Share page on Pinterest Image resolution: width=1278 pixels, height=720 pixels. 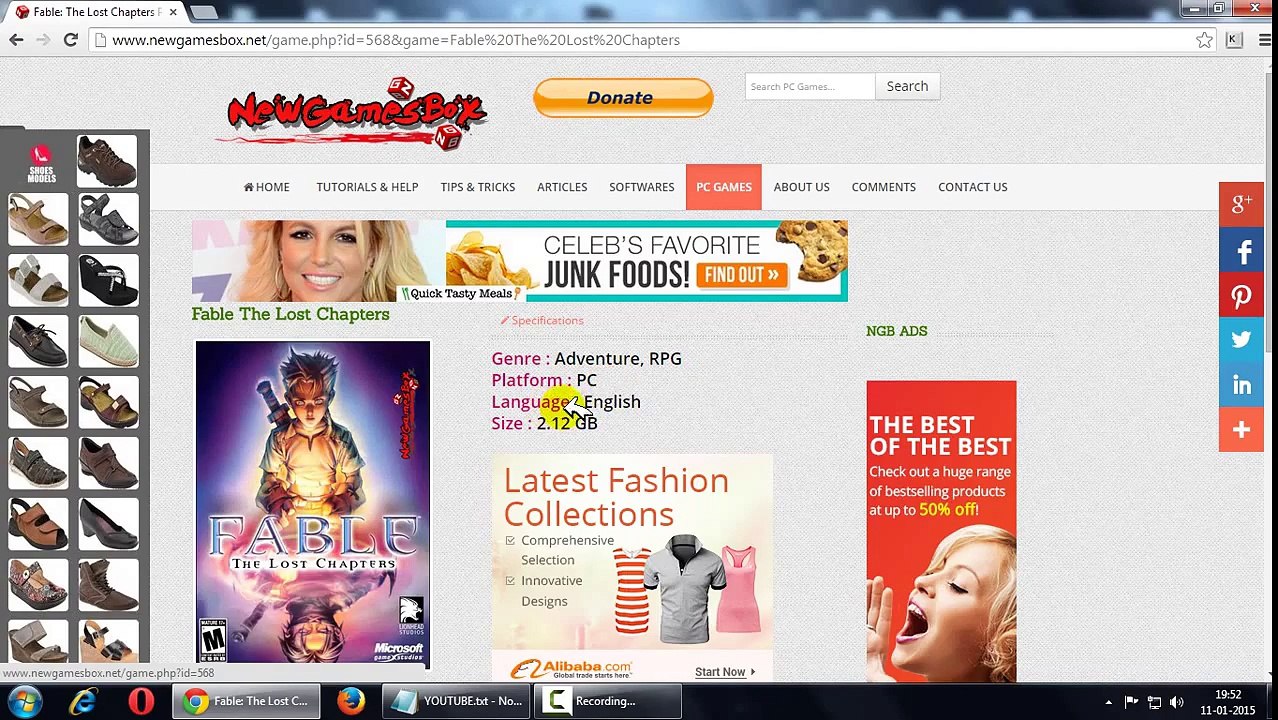pyautogui.click(x=1241, y=296)
